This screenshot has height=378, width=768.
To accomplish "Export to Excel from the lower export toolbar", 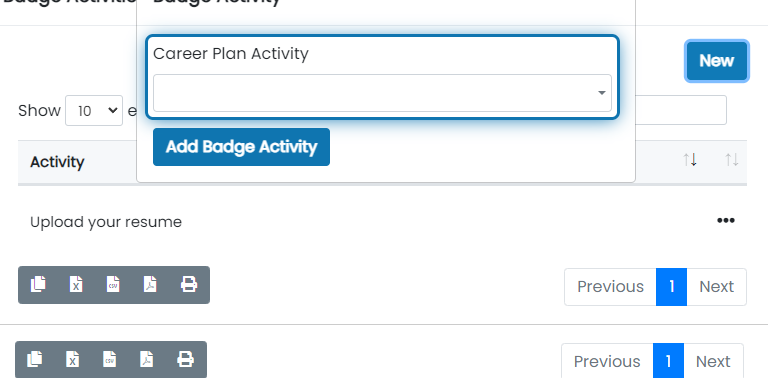I will coord(72,359).
